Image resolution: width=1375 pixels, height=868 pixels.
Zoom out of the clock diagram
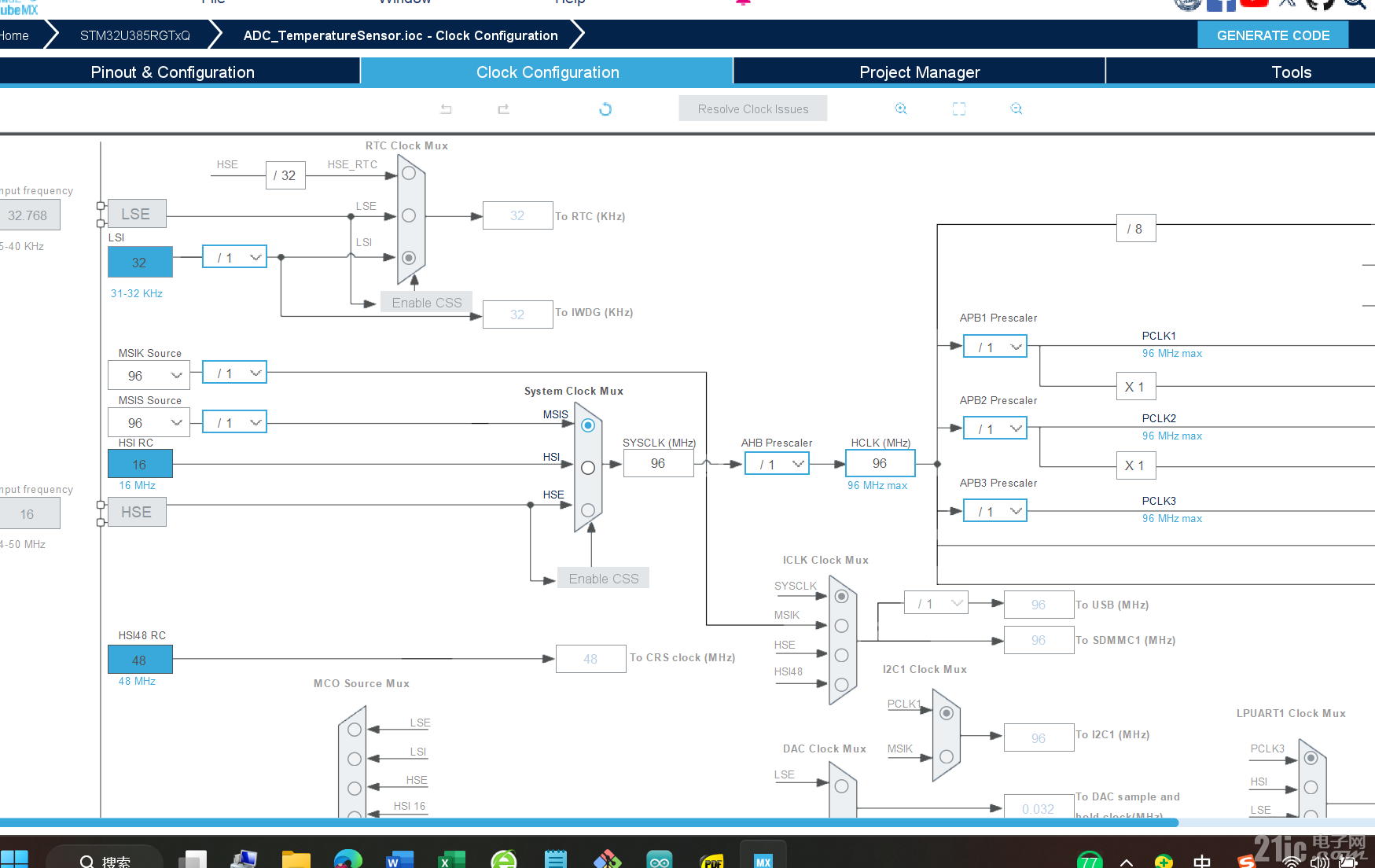pyautogui.click(x=1017, y=108)
